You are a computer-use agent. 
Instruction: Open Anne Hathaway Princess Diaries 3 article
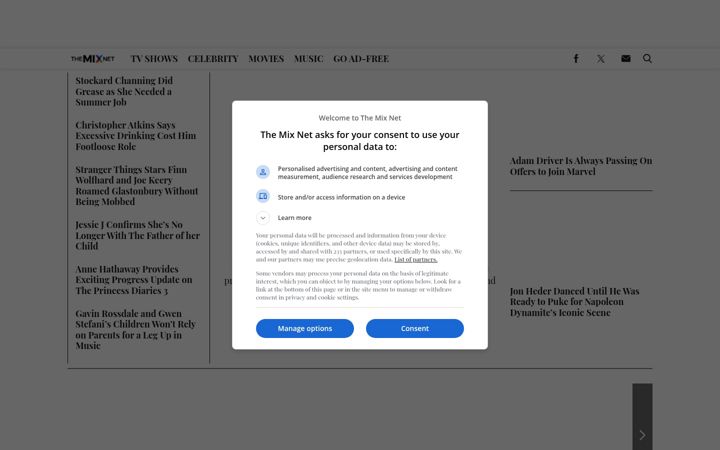134,280
